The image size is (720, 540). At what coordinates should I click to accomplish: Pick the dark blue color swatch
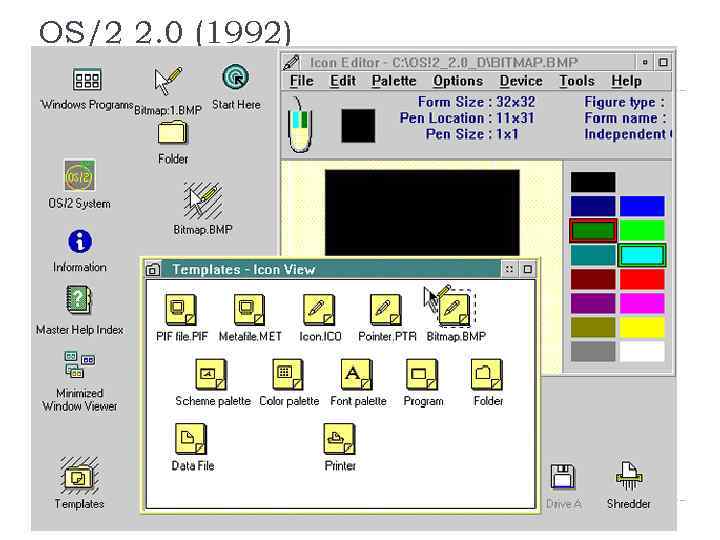[x=593, y=206]
